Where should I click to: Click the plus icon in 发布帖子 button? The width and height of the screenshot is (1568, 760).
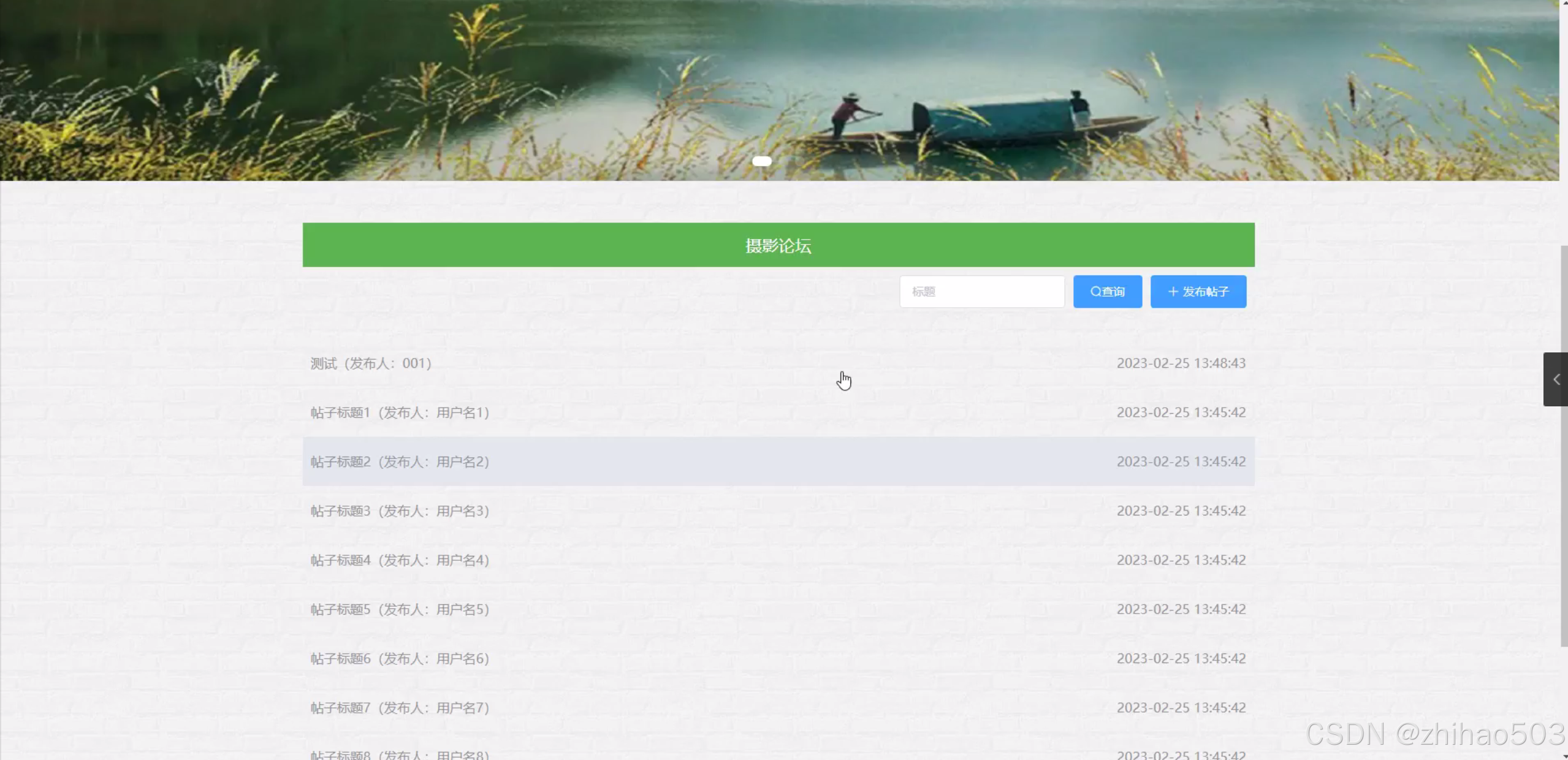1173,292
